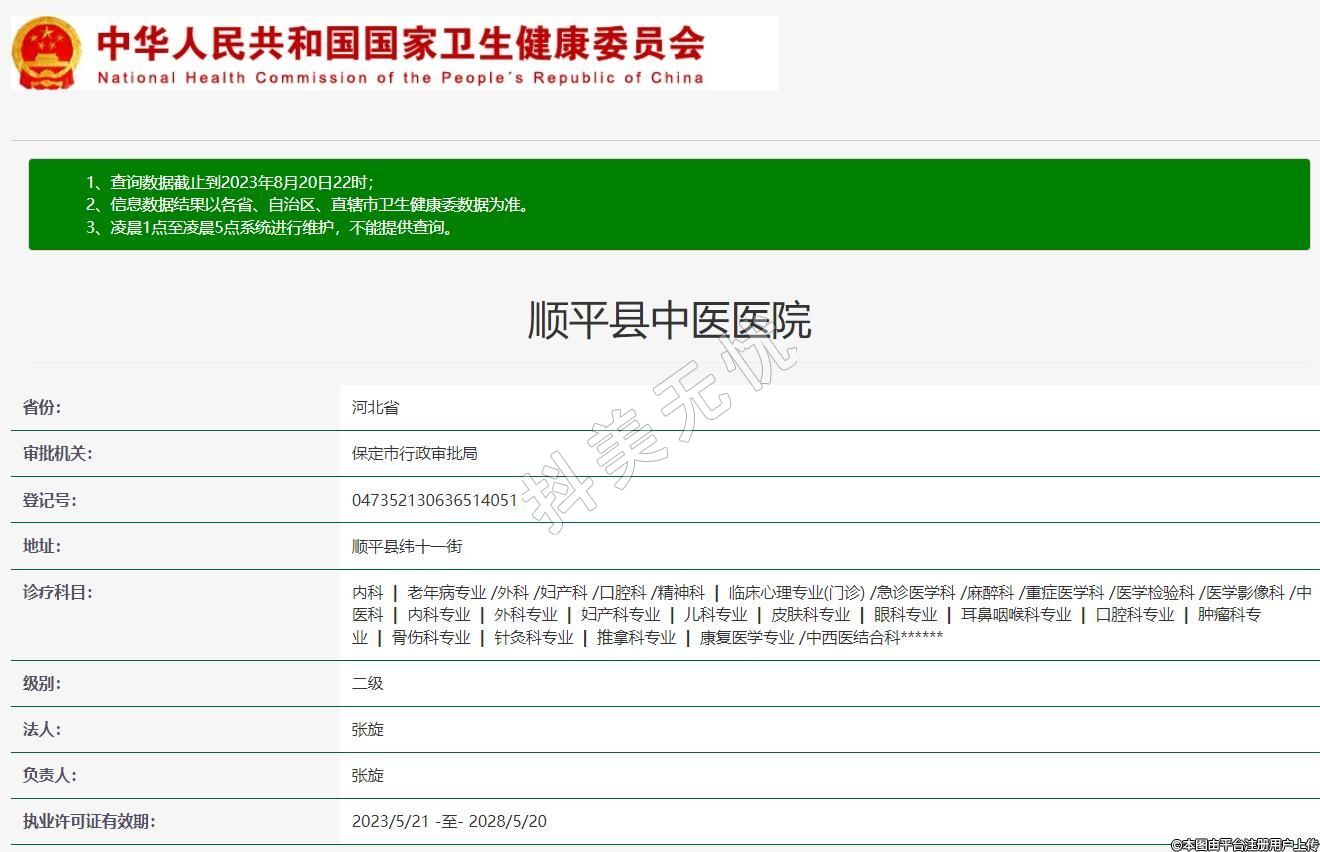The width and height of the screenshot is (1320, 852).
Task: Click the 河北省 province value
Action: click(375, 407)
